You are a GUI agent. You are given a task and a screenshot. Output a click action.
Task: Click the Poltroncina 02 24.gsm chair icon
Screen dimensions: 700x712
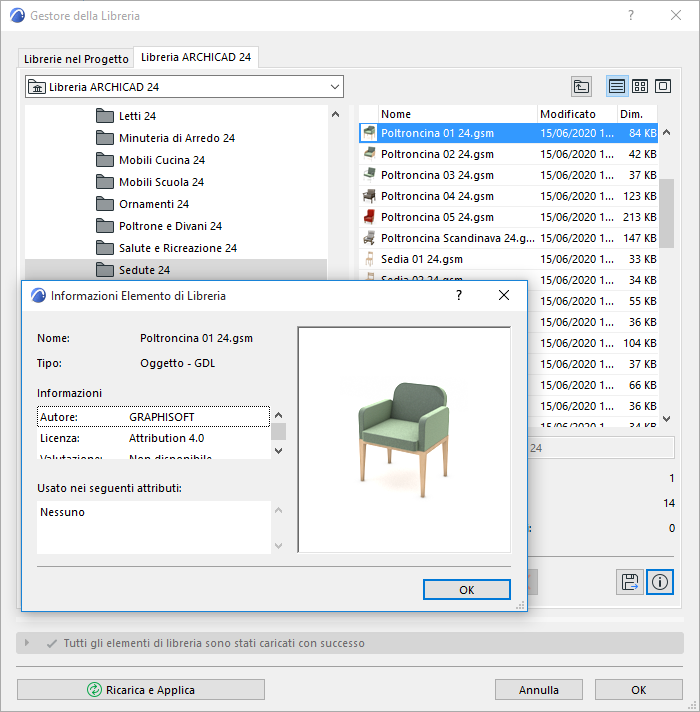pos(370,154)
